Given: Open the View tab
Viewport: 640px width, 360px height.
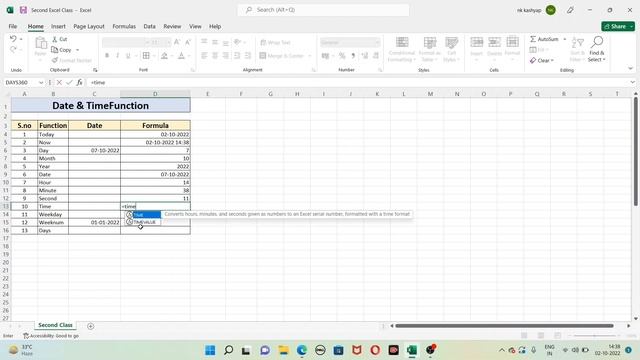Looking at the screenshot, I should pyautogui.click(x=195, y=26).
